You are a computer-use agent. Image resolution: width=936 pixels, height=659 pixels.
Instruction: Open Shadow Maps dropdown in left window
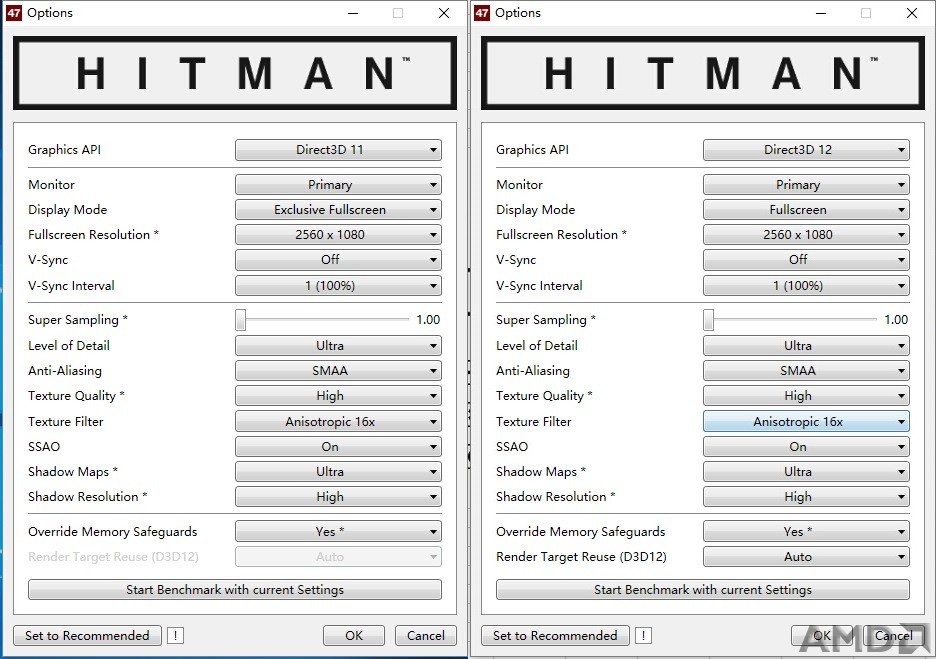pos(338,472)
